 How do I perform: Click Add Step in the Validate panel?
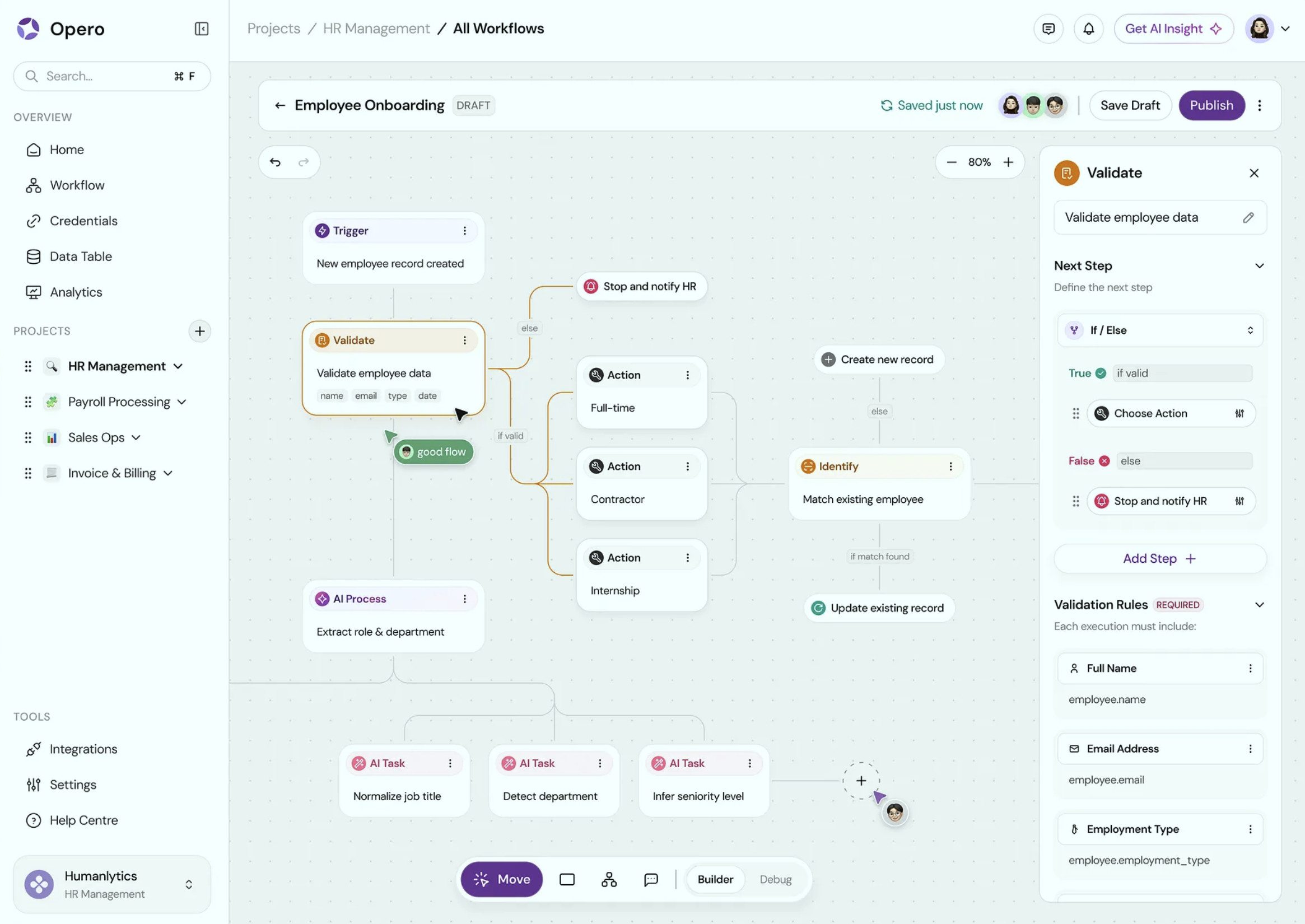click(x=1159, y=558)
